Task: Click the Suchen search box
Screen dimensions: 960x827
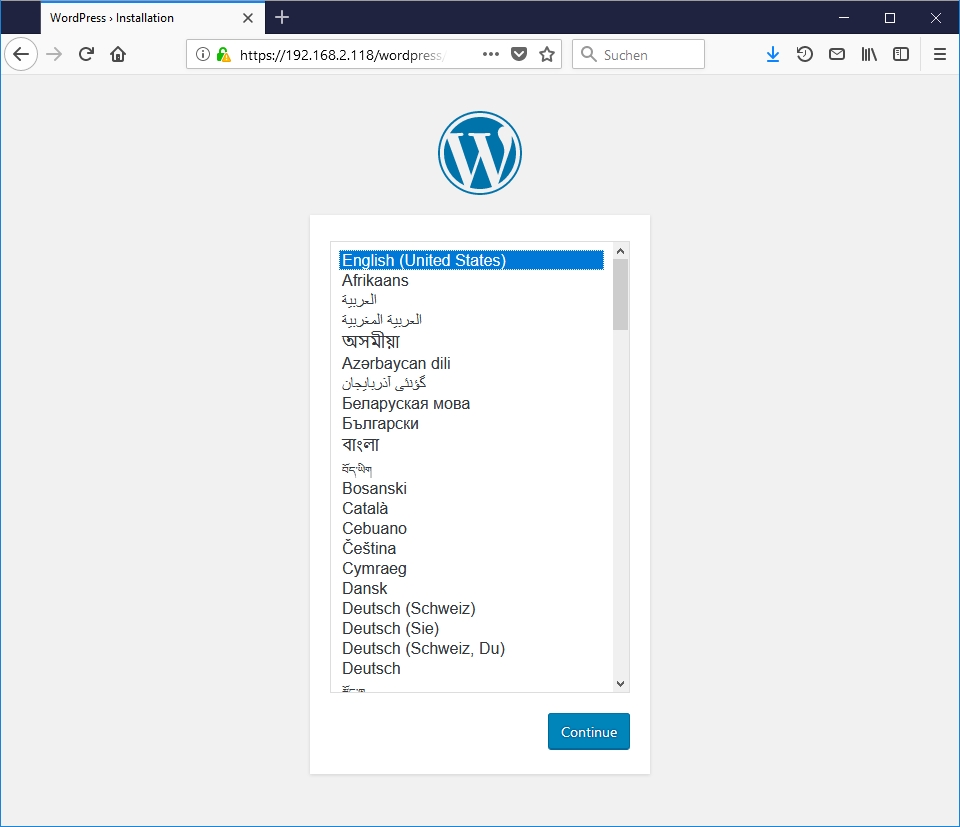Action: pos(639,54)
